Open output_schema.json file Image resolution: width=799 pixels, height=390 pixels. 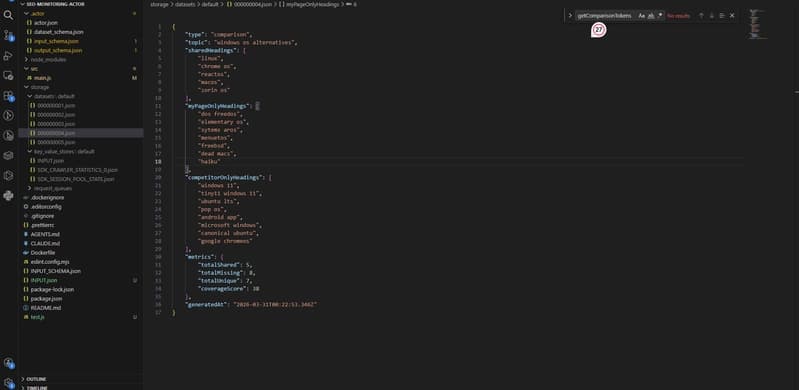tap(58, 50)
